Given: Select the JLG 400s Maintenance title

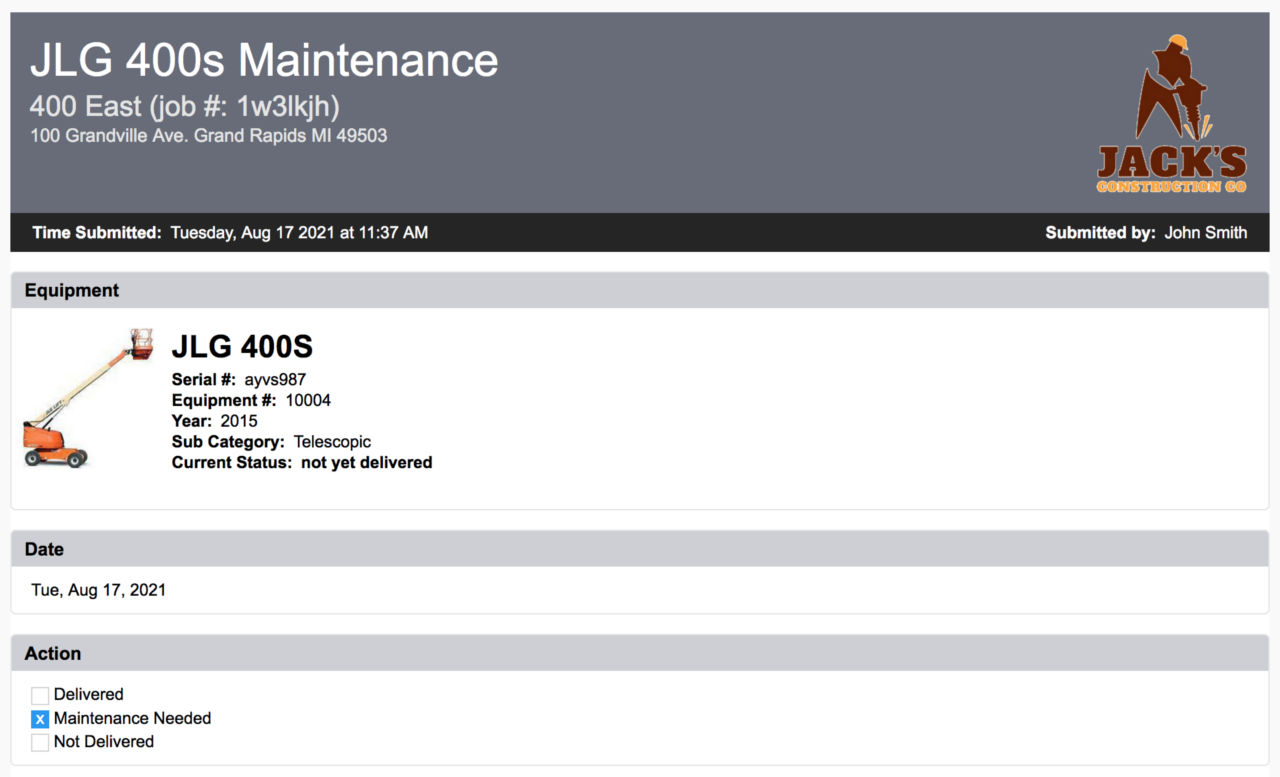Looking at the screenshot, I should pos(264,60).
